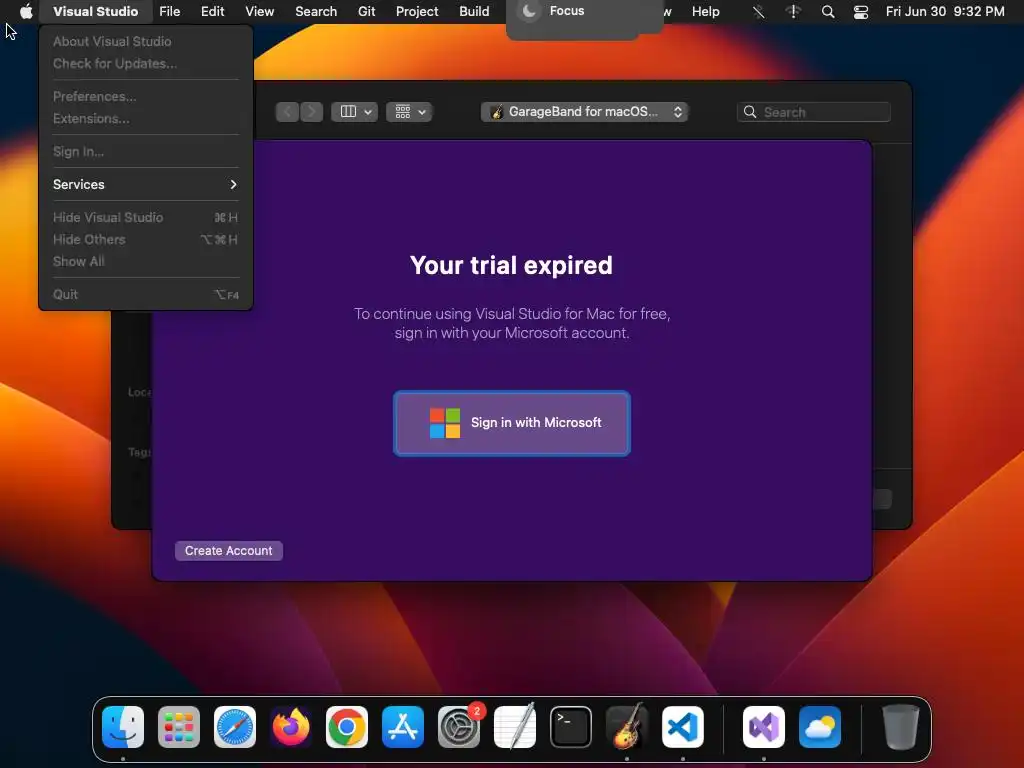
Task: Click the clock showing Fri Jun 30 9:32 PM
Action: [945, 12]
